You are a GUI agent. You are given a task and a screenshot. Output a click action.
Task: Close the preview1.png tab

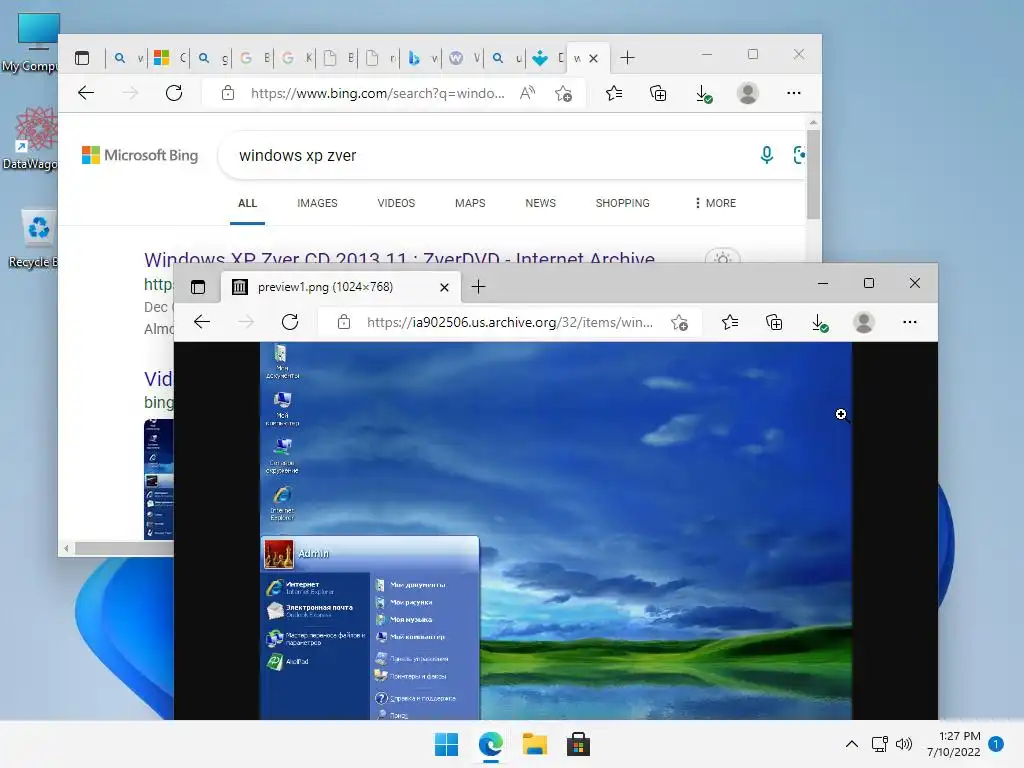click(444, 287)
